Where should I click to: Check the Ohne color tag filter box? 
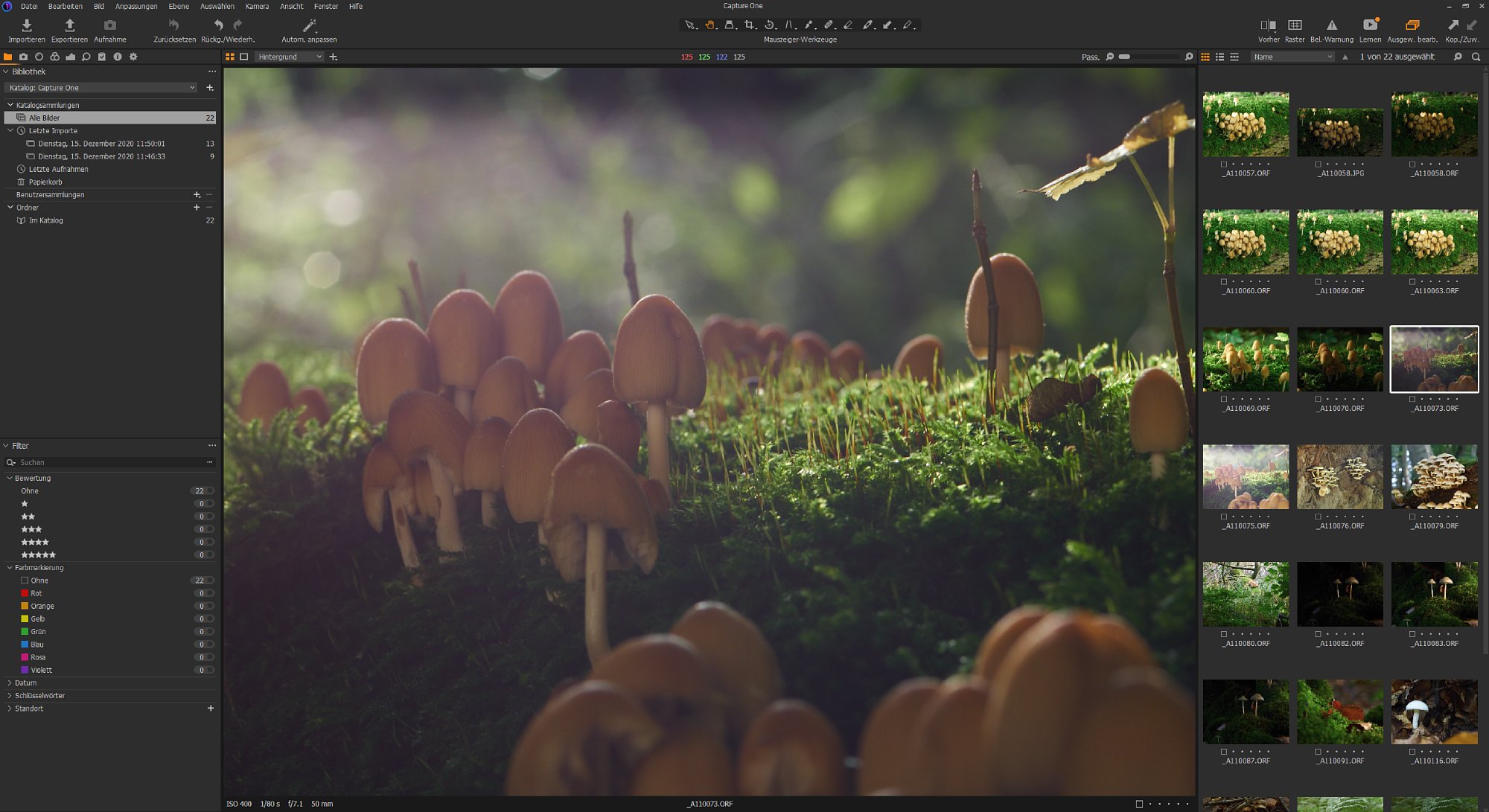click(x=25, y=581)
